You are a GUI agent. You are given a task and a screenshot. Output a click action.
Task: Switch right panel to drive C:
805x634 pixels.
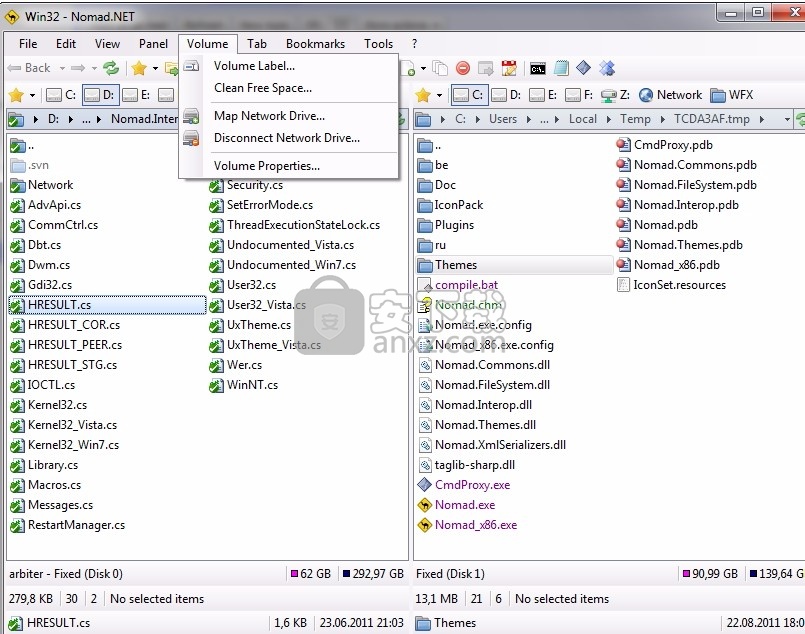pyautogui.click(x=468, y=95)
